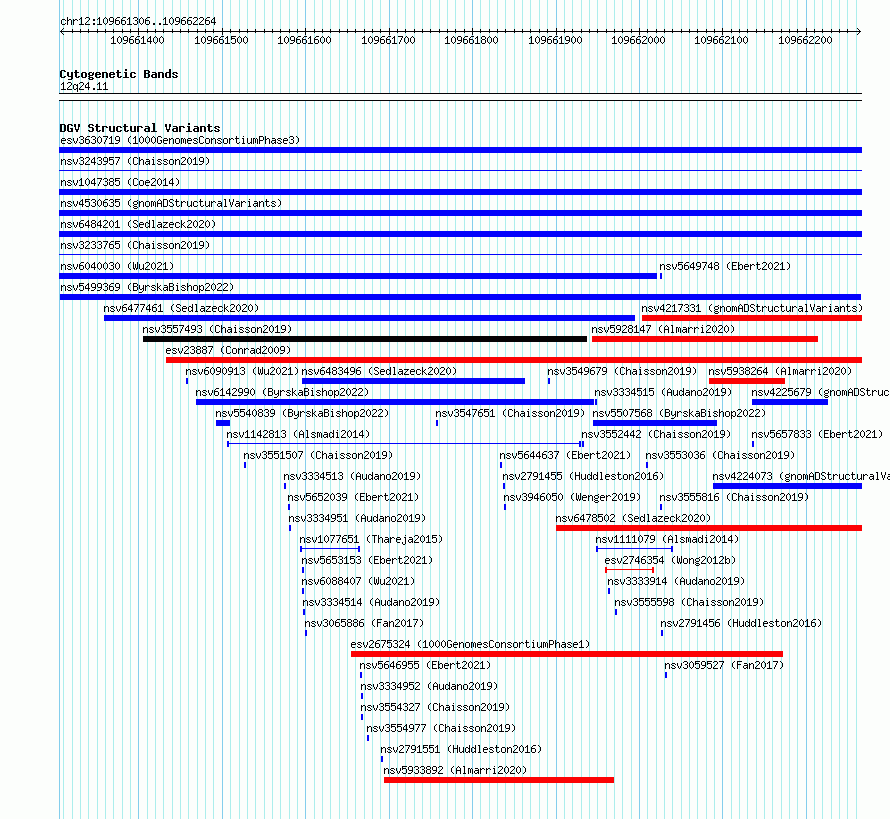The image size is (890, 819).
Task: Open nsv3333914 (Audano2019) label
Action: pyautogui.click(x=676, y=581)
